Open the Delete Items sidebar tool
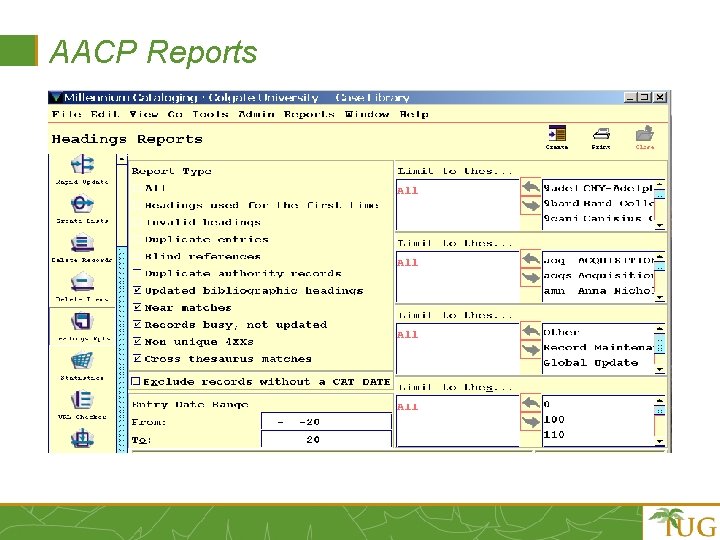 click(x=82, y=287)
